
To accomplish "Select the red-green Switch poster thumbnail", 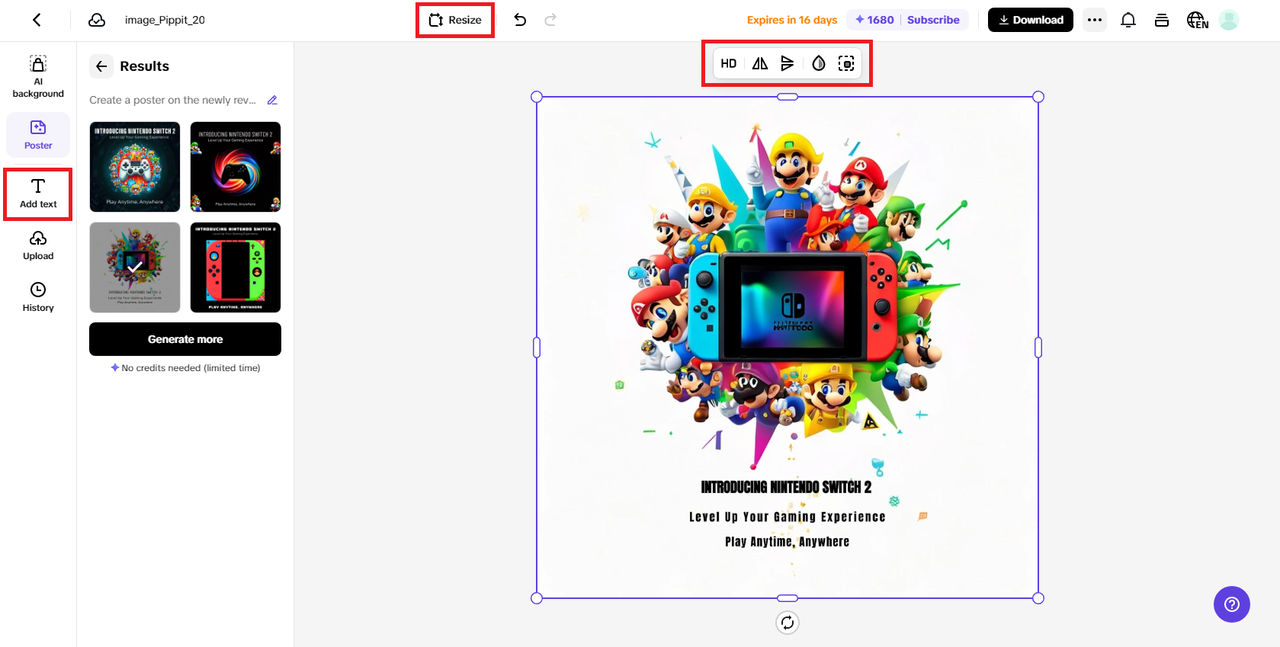I will [235, 267].
